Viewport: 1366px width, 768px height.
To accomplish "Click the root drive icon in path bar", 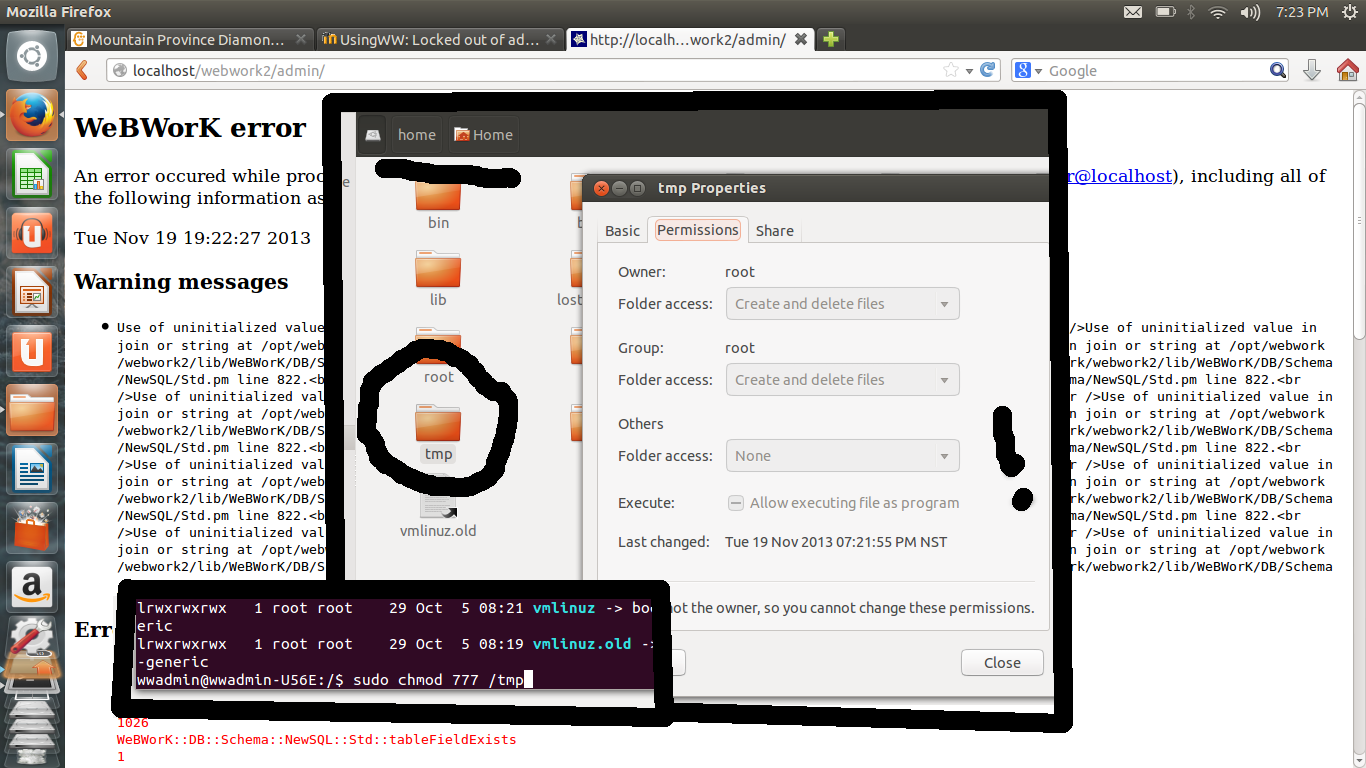I will (373, 134).
